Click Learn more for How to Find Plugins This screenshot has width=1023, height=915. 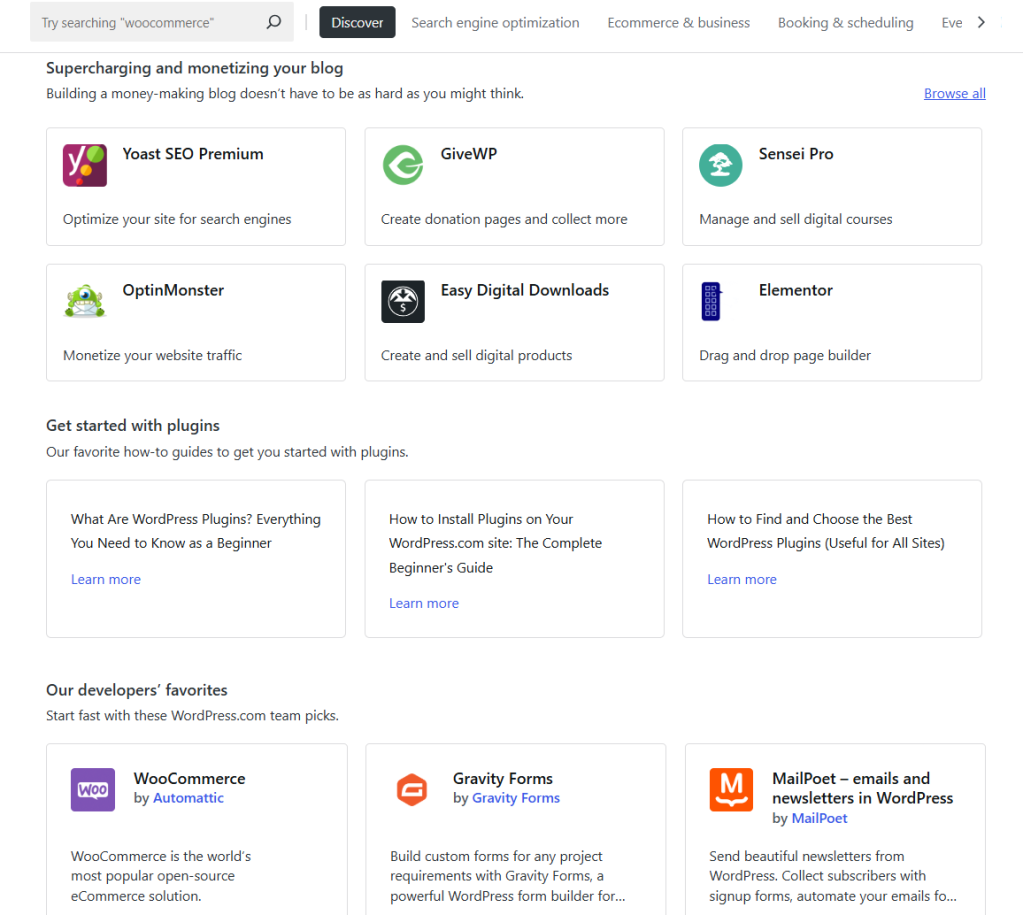[x=742, y=580]
